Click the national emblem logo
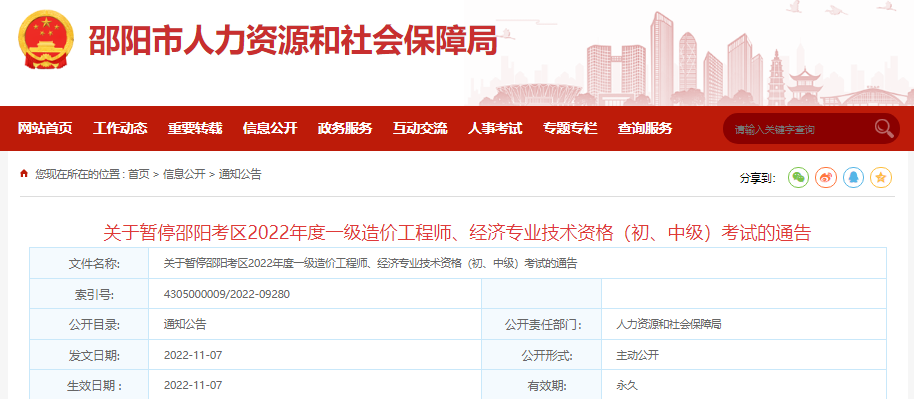Screen dimensions: 914x399 (x=46, y=40)
